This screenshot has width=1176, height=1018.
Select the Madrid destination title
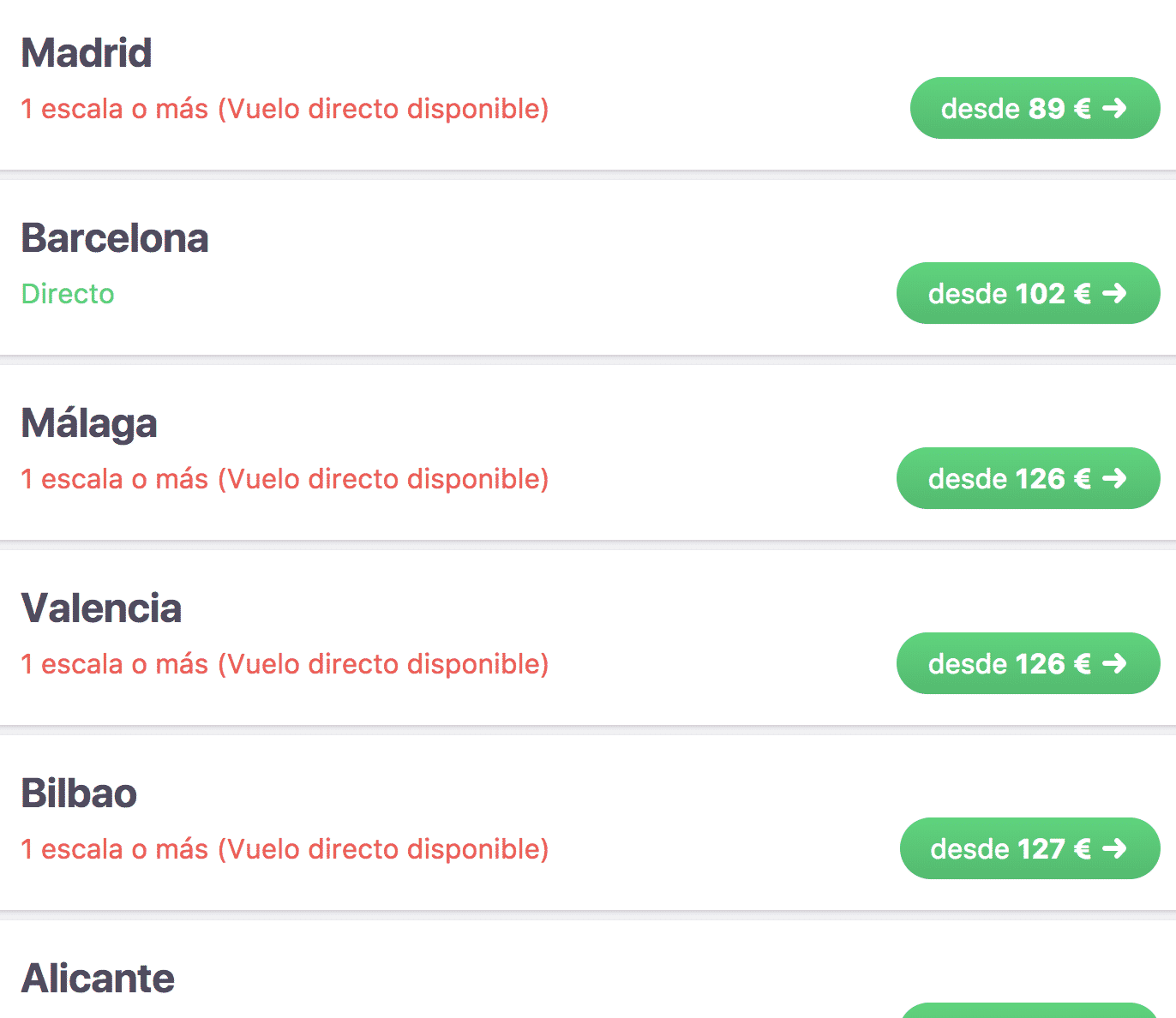click(x=87, y=53)
